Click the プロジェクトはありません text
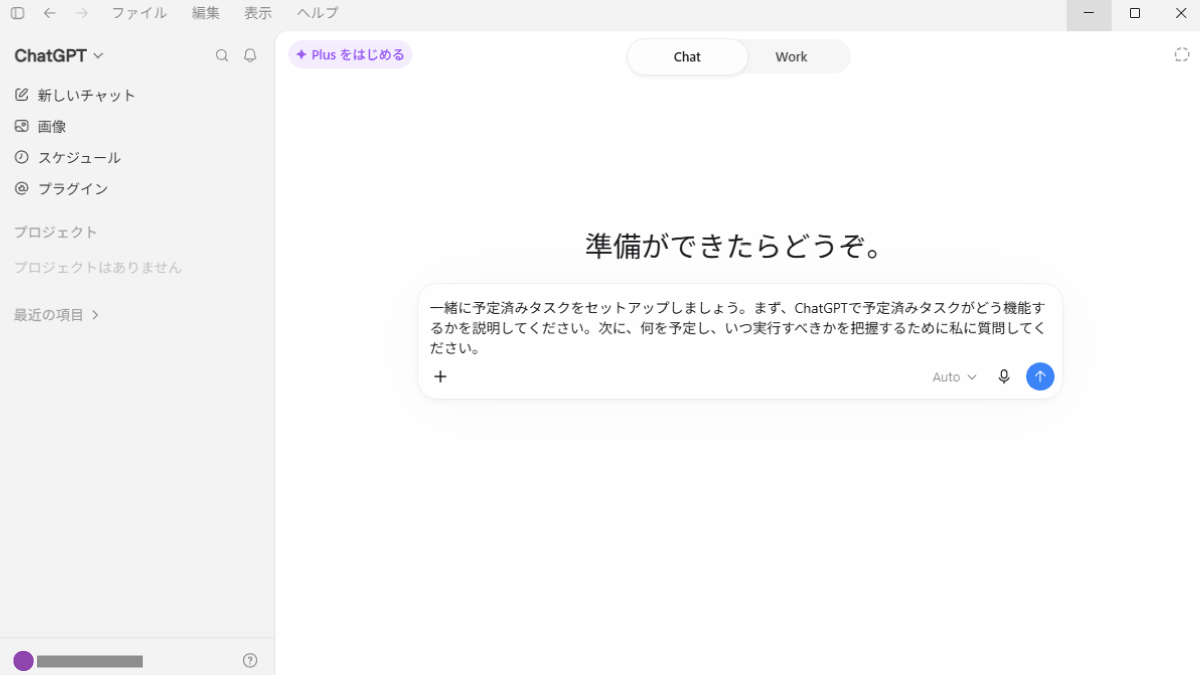 click(x=98, y=268)
